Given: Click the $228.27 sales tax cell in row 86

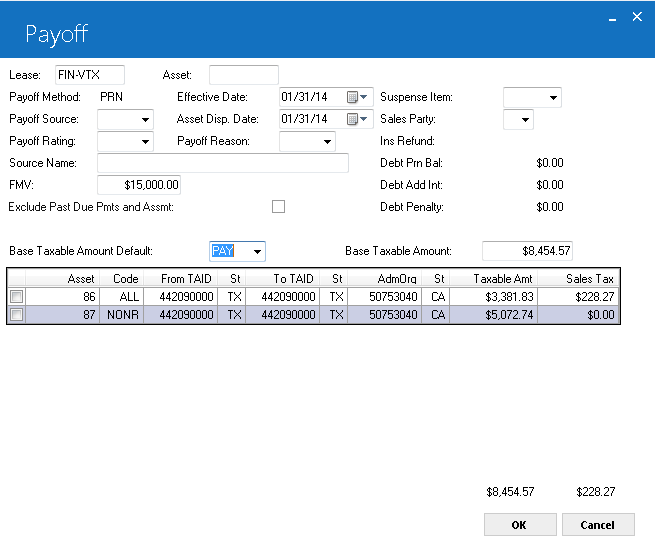Looking at the screenshot, I should tap(578, 297).
